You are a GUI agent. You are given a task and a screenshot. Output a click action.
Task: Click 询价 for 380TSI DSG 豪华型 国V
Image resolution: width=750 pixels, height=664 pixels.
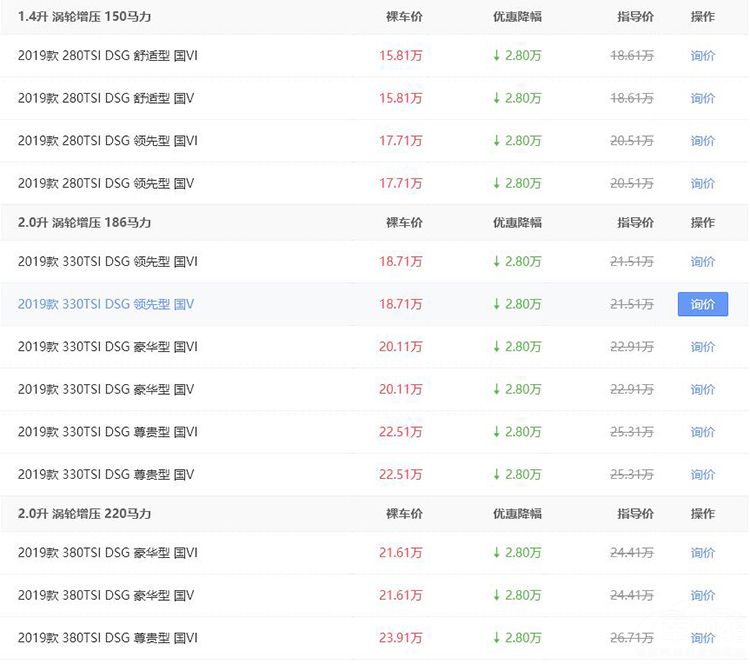pos(702,595)
